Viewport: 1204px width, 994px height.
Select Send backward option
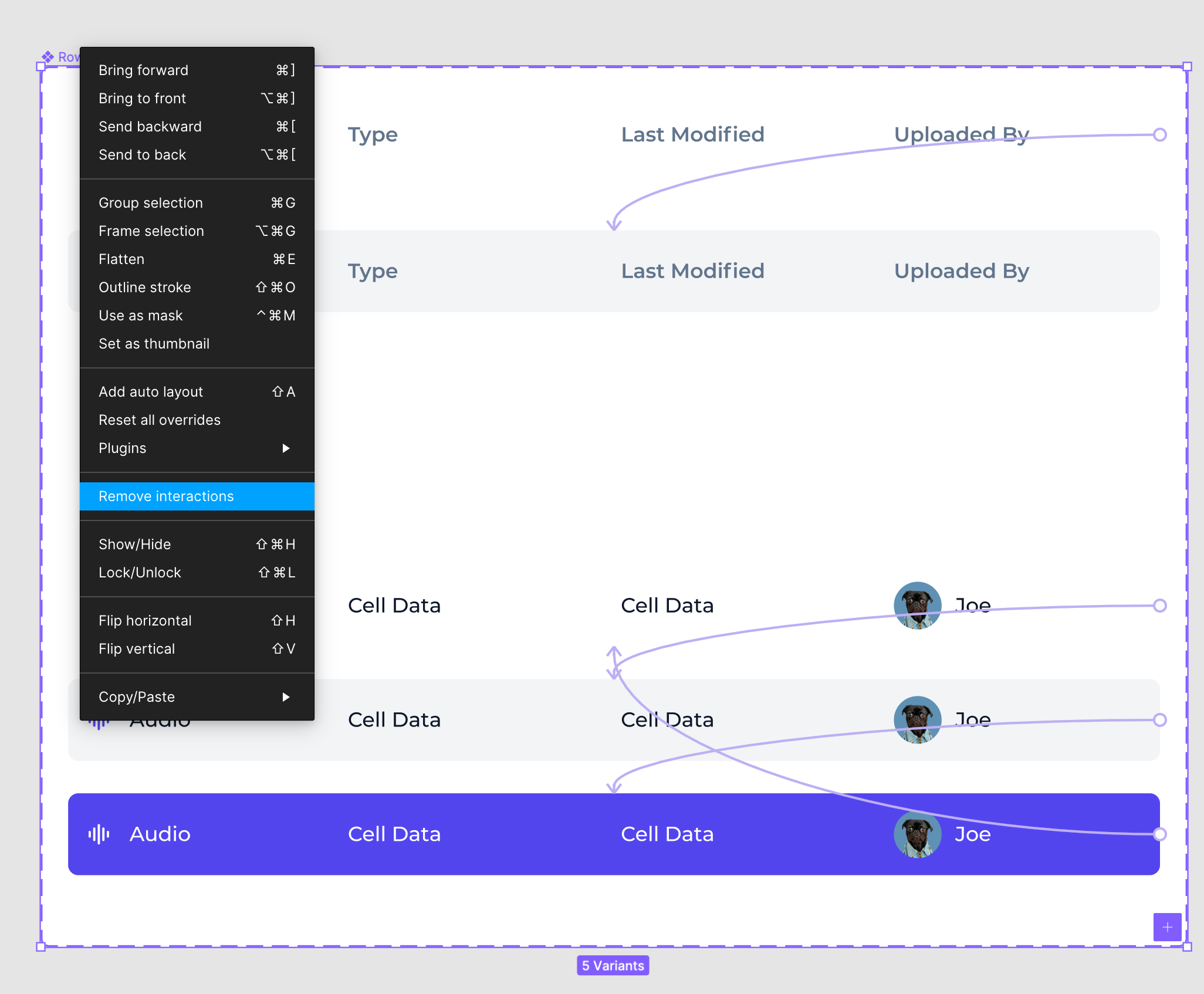pos(197,127)
